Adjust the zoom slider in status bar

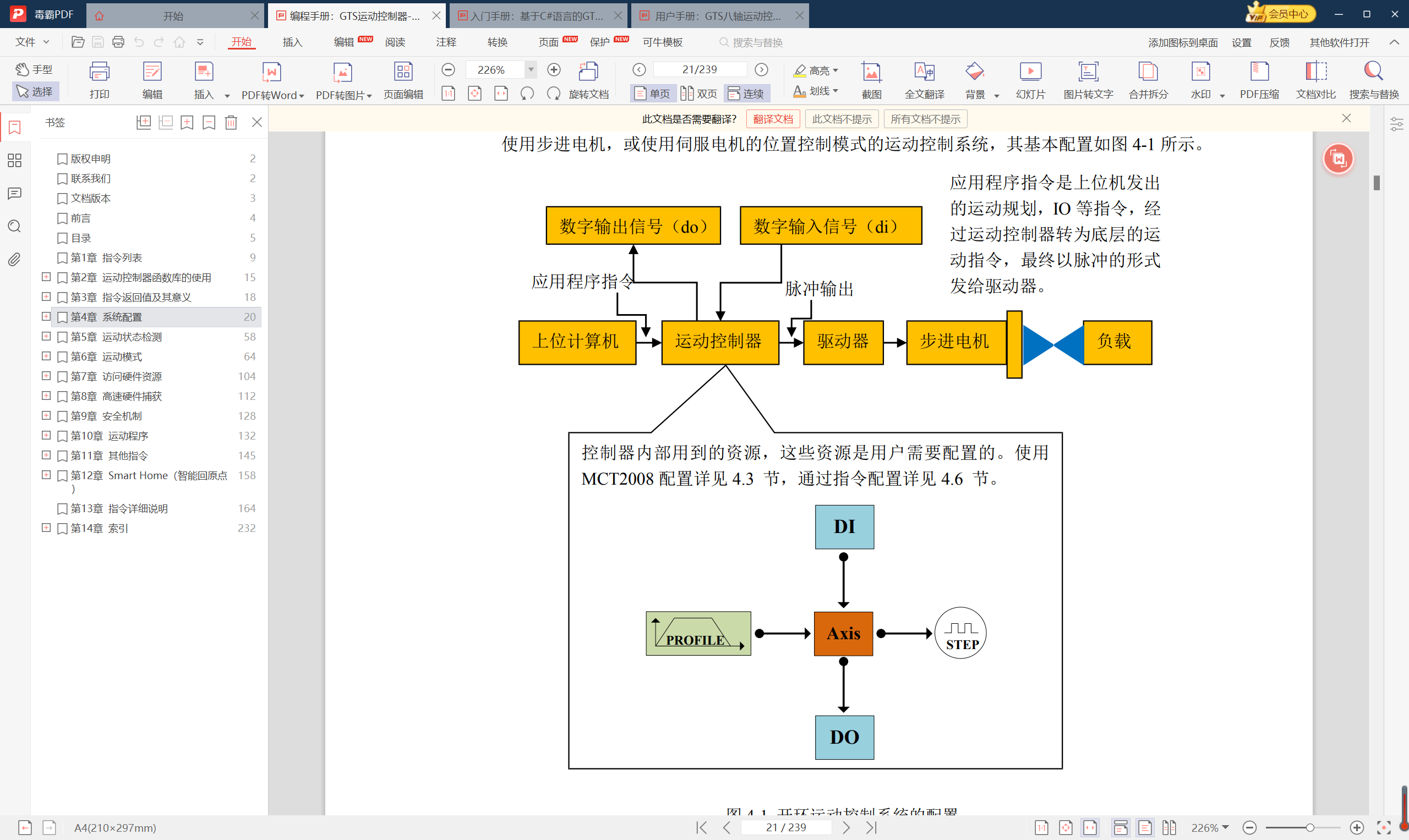[1309, 827]
